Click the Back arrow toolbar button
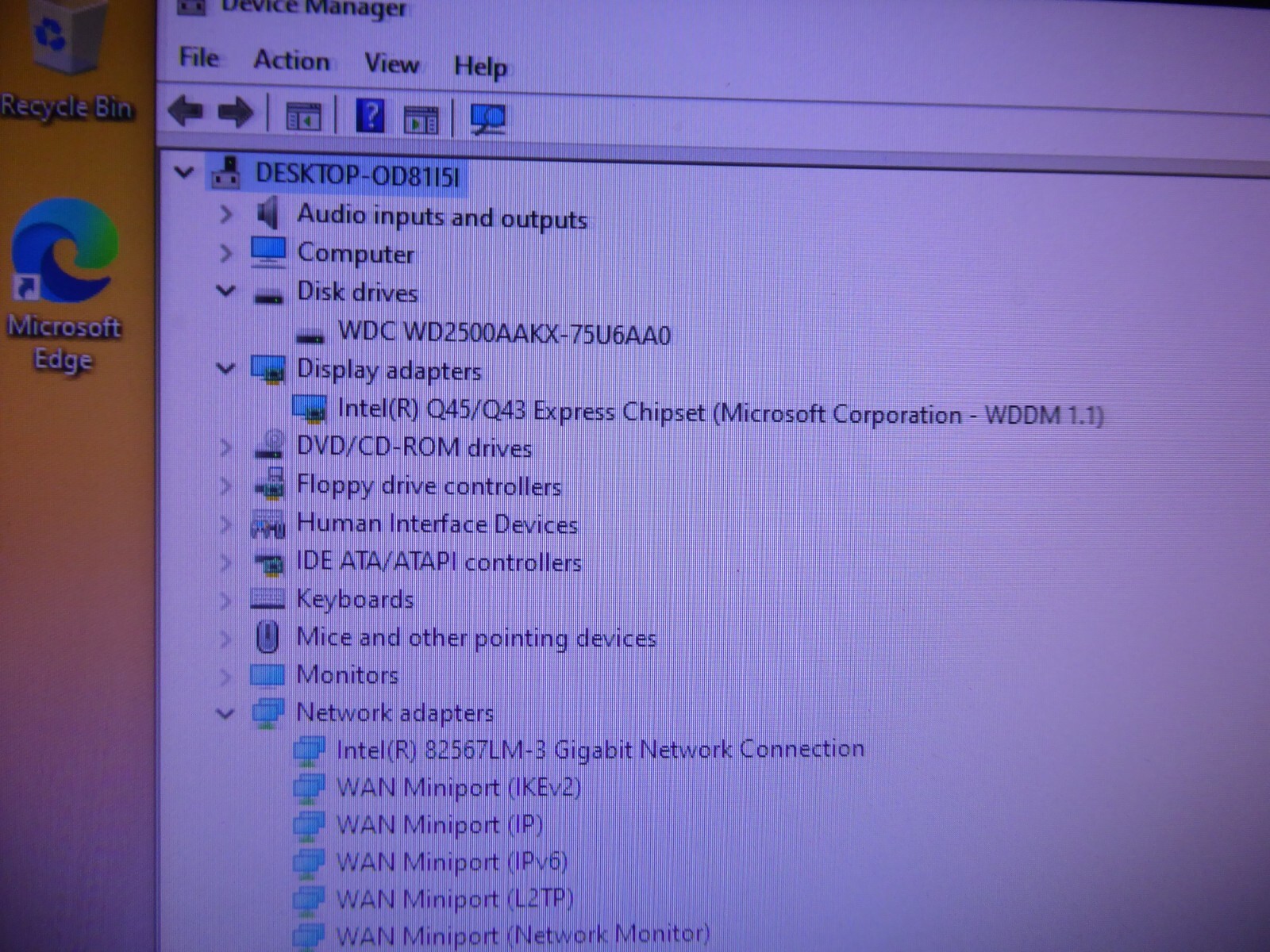Screen dimensions: 1270x952 pyautogui.click(x=186, y=111)
